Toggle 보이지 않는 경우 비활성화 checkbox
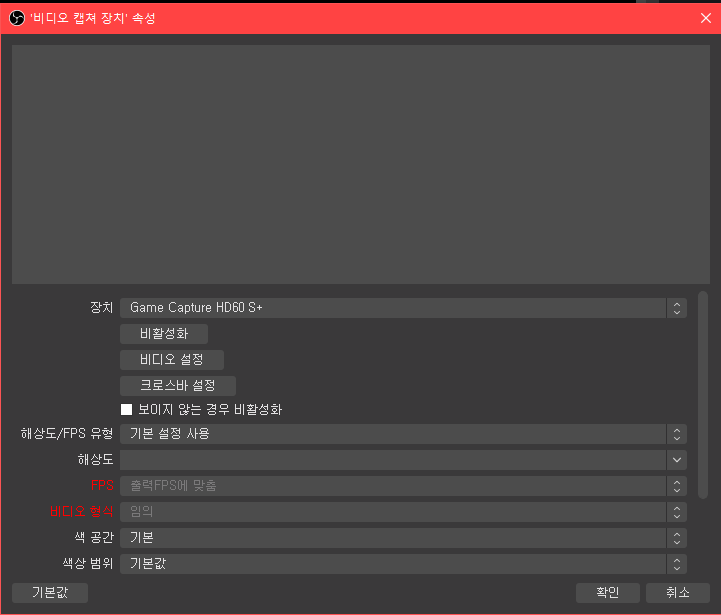The image size is (721, 615). click(126, 409)
